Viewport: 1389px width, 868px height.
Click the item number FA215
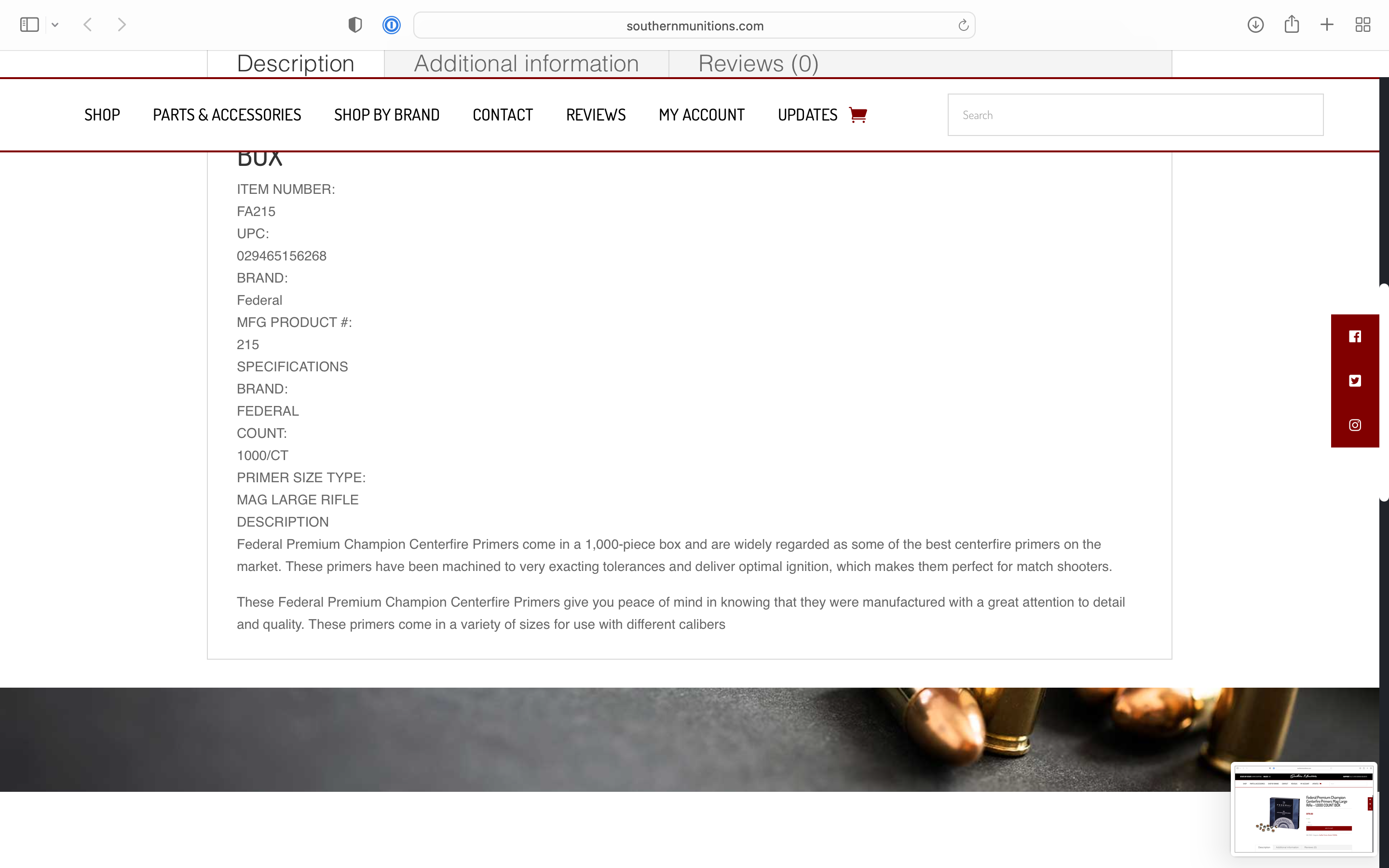[x=256, y=211]
